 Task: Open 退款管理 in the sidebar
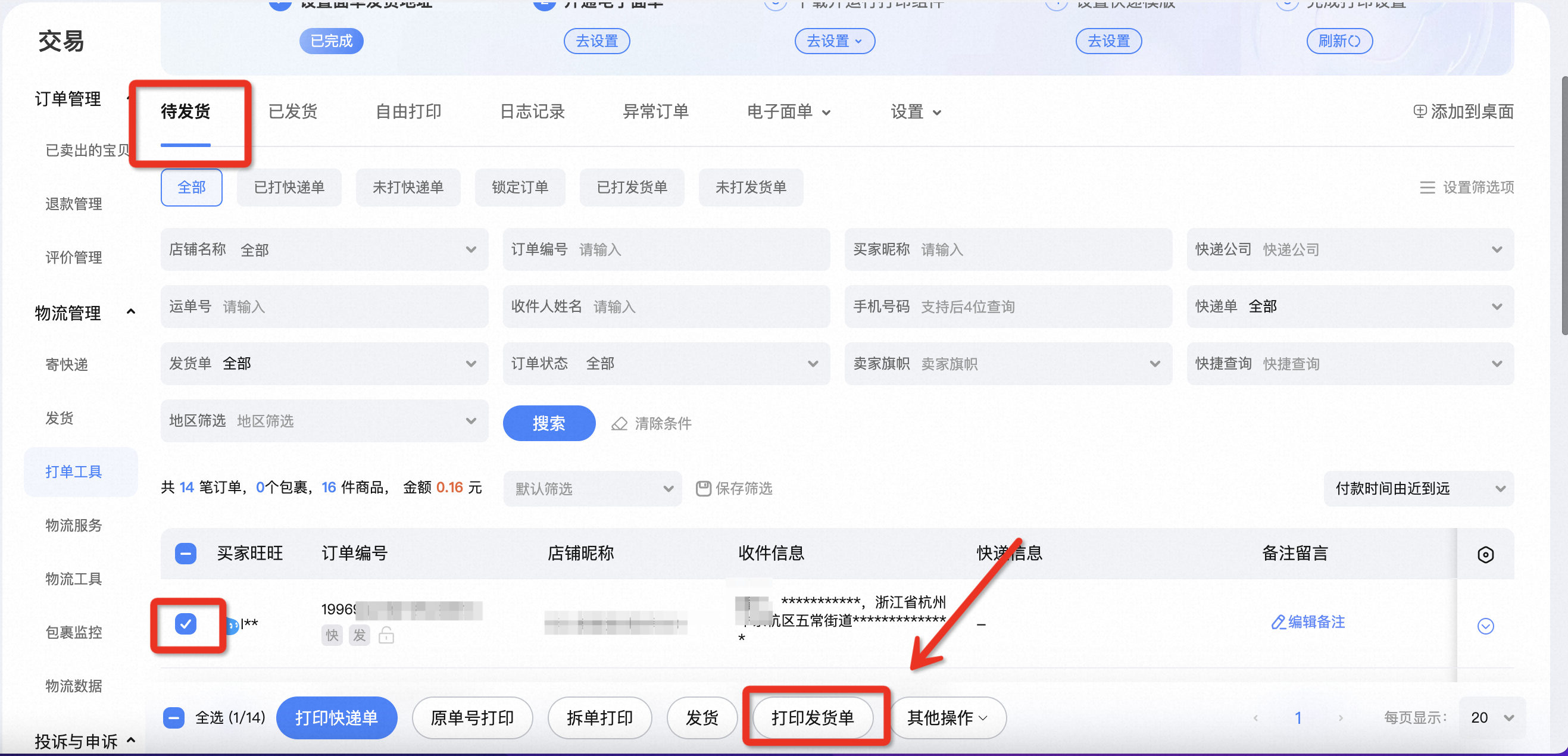pos(74,204)
